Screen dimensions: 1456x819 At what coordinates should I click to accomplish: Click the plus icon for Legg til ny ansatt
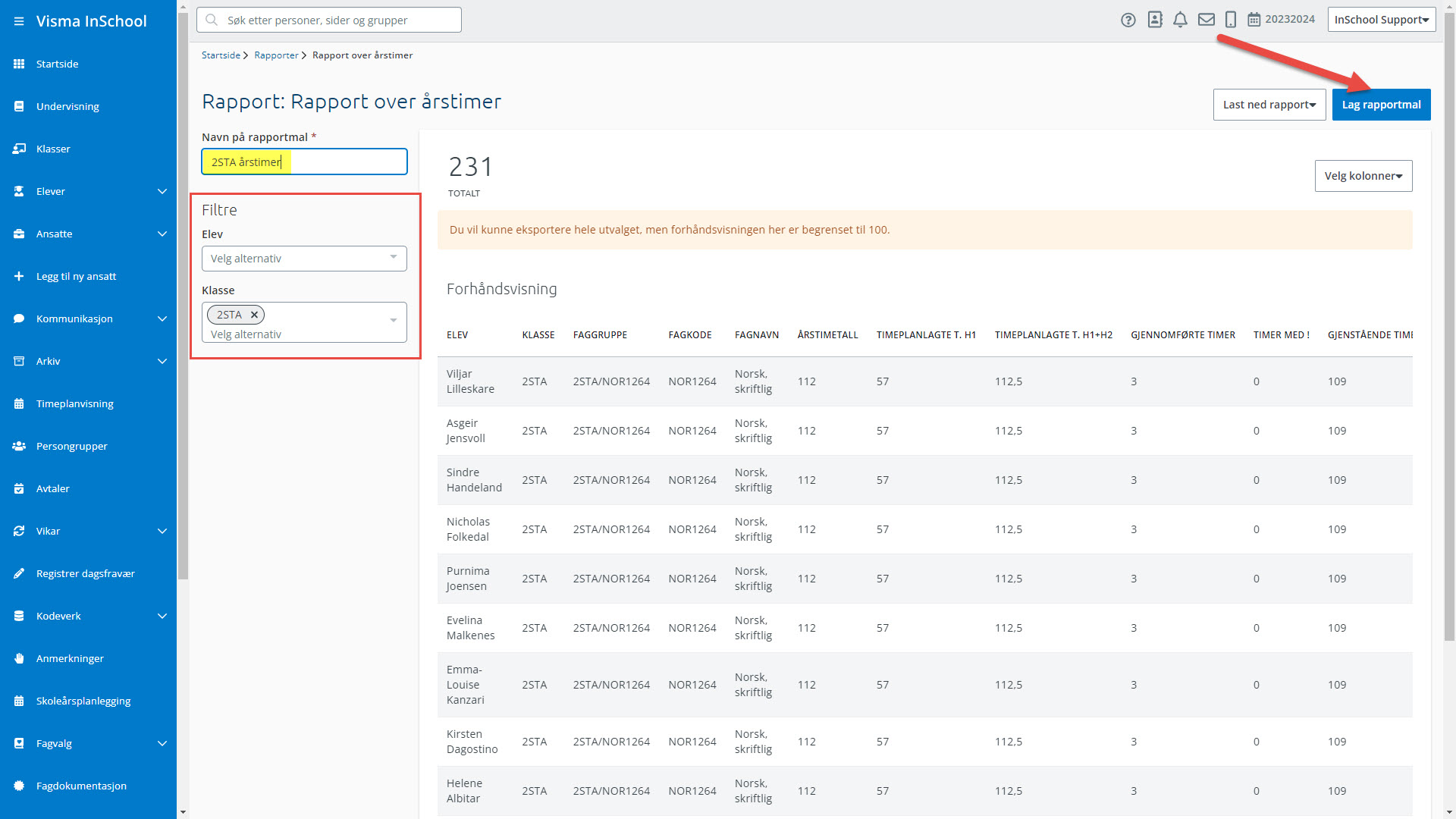click(19, 276)
